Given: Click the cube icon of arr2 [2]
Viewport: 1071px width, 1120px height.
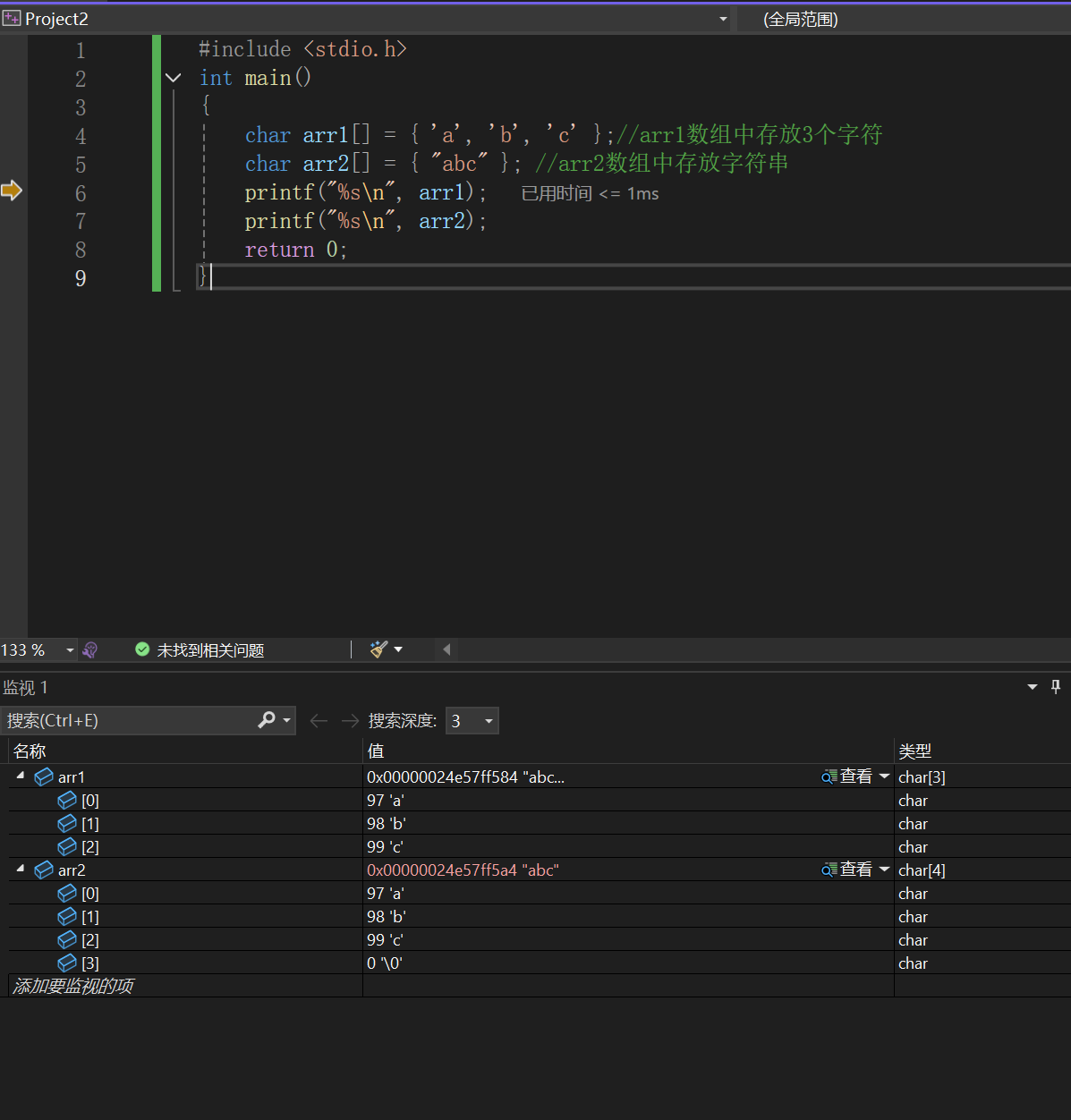Looking at the screenshot, I should (x=67, y=940).
